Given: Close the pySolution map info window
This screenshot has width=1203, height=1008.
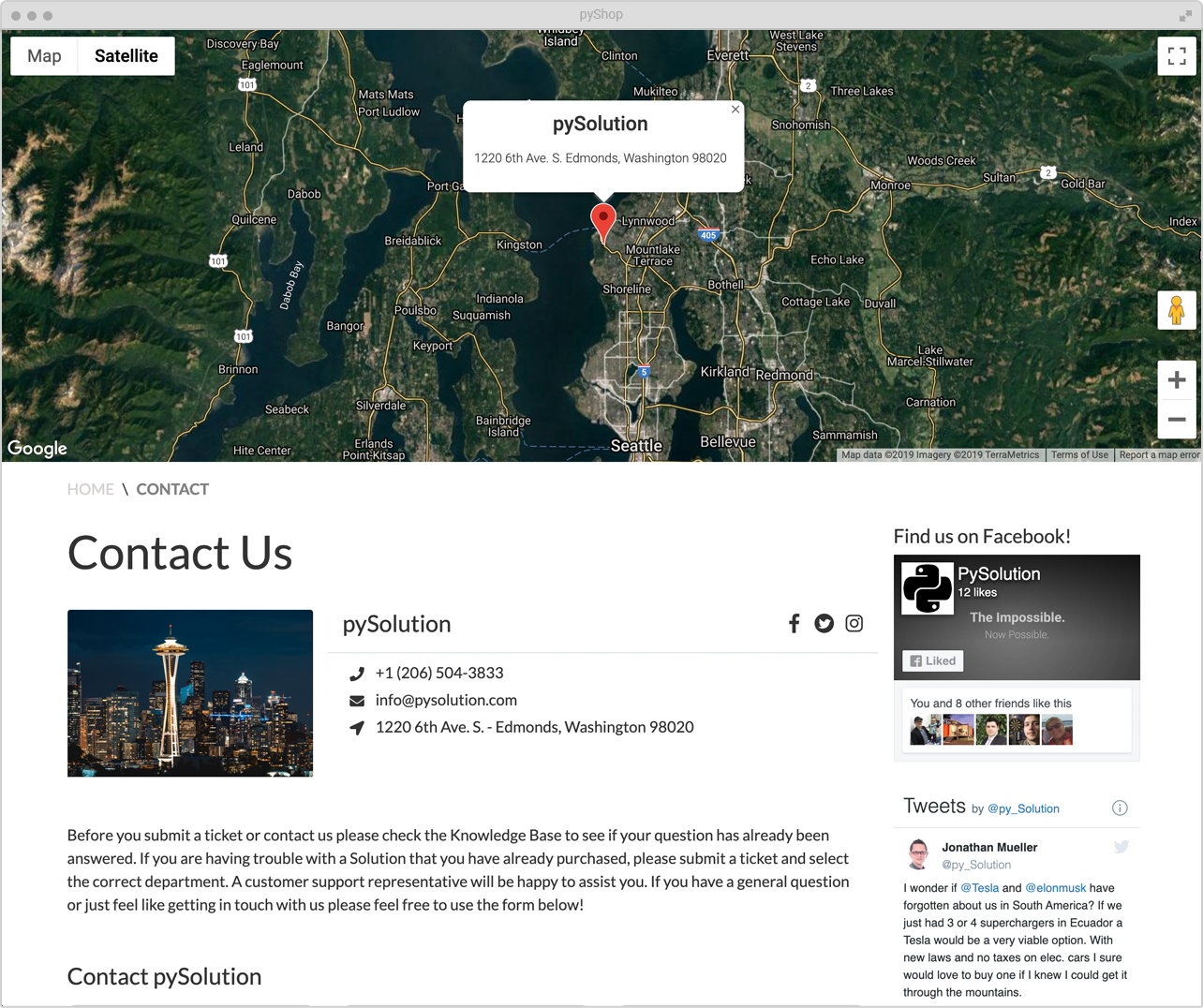Looking at the screenshot, I should pos(735,110).
